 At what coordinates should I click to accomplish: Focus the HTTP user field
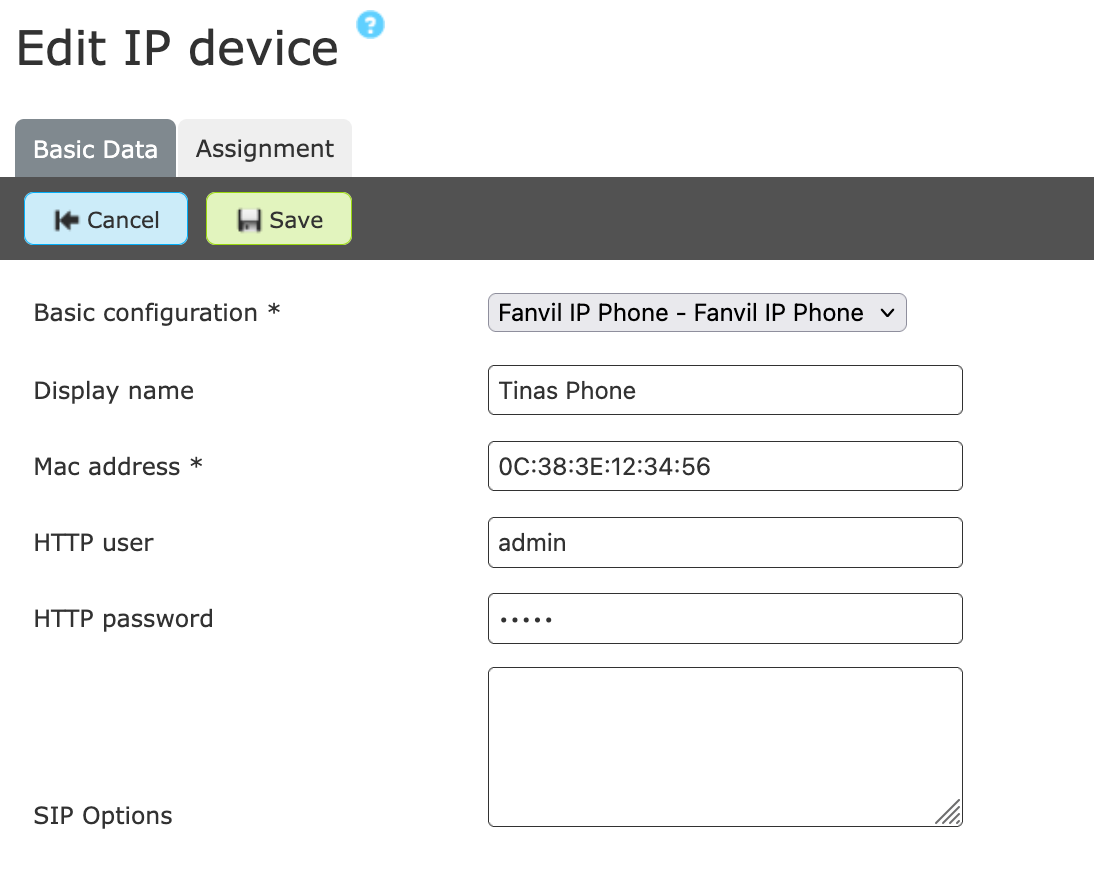click(x=725, y=542)
